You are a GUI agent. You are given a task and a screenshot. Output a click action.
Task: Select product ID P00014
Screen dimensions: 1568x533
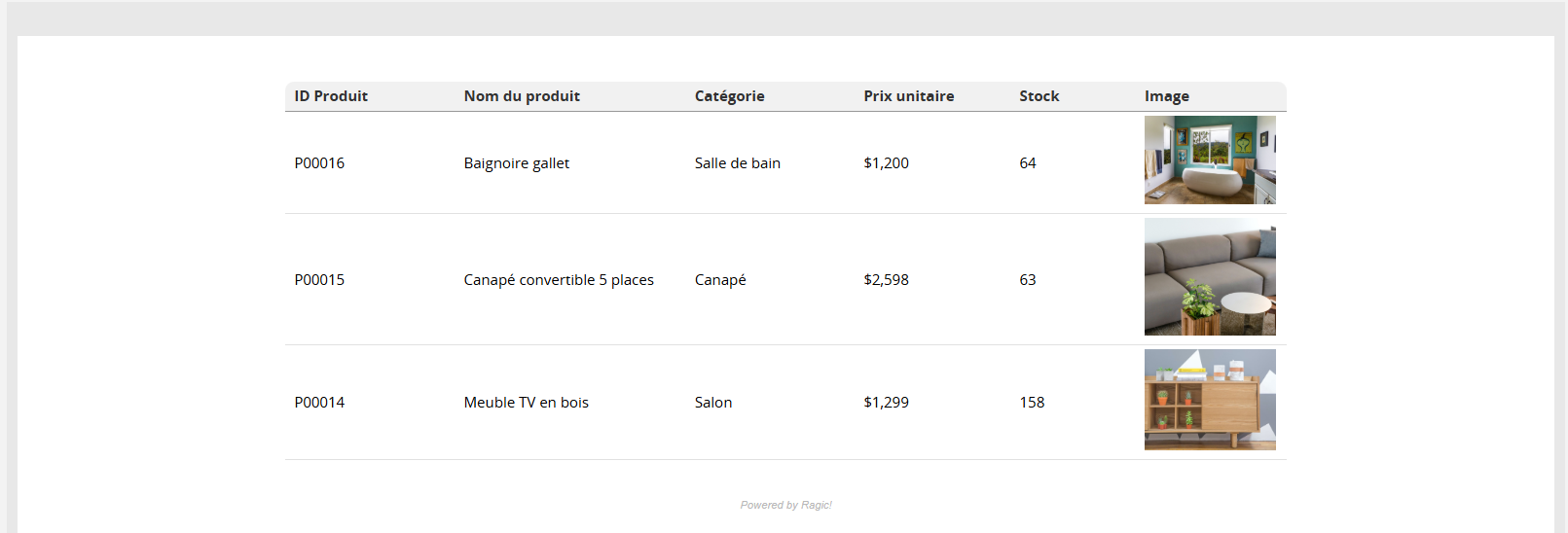pyautogui.click(x=319, y=403)
